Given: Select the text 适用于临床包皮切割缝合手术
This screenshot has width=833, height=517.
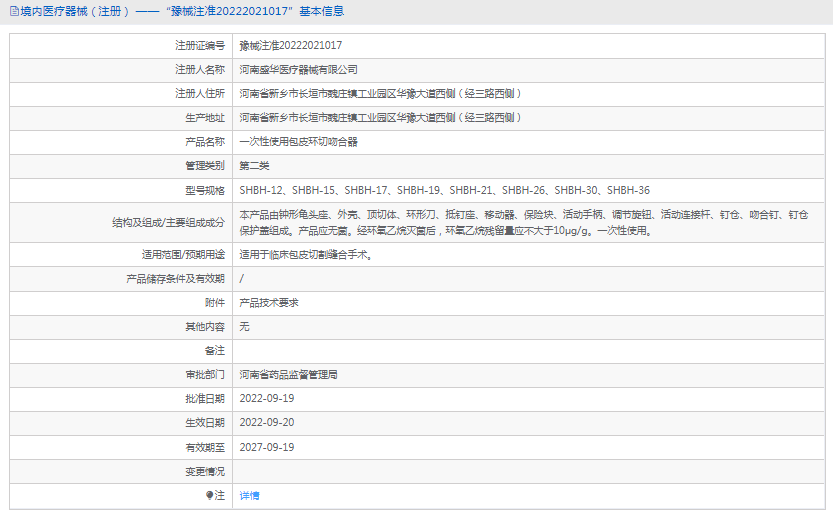Looking at the screenshot, I should click(306, 255).
